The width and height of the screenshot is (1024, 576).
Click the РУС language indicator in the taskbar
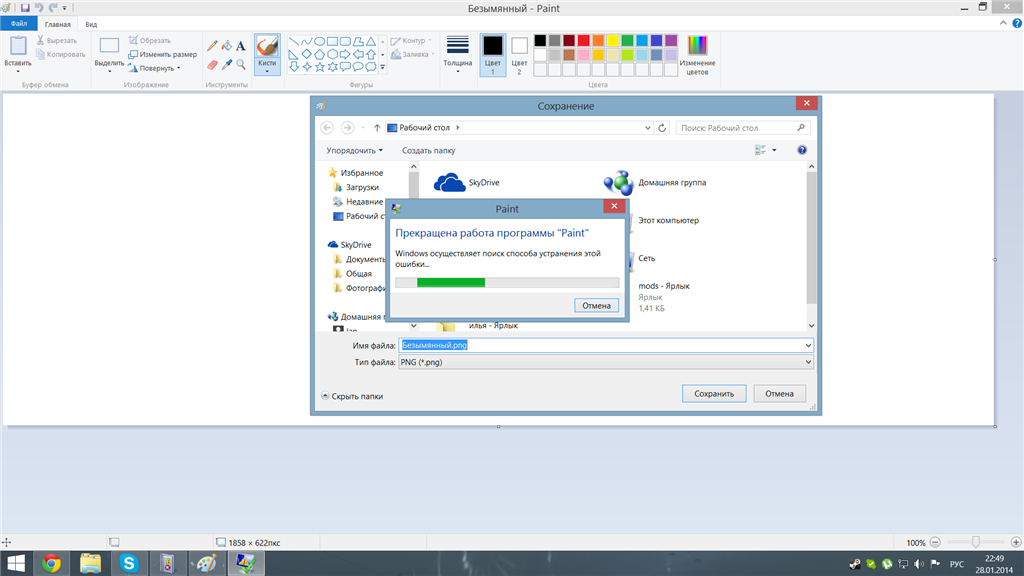click(x=957, y=564)
